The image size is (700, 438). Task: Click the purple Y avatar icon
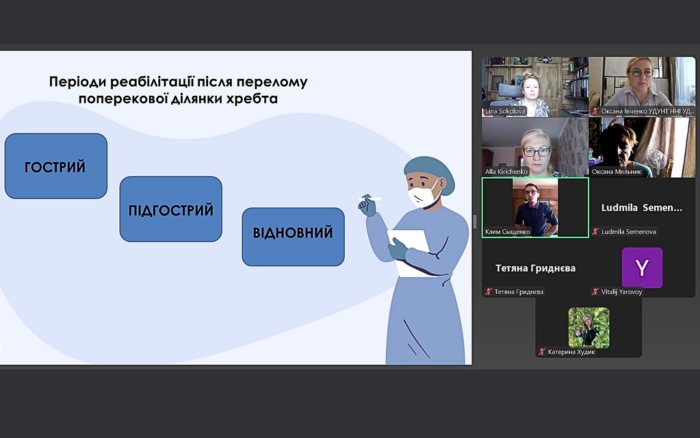click(x=641, y=267)
